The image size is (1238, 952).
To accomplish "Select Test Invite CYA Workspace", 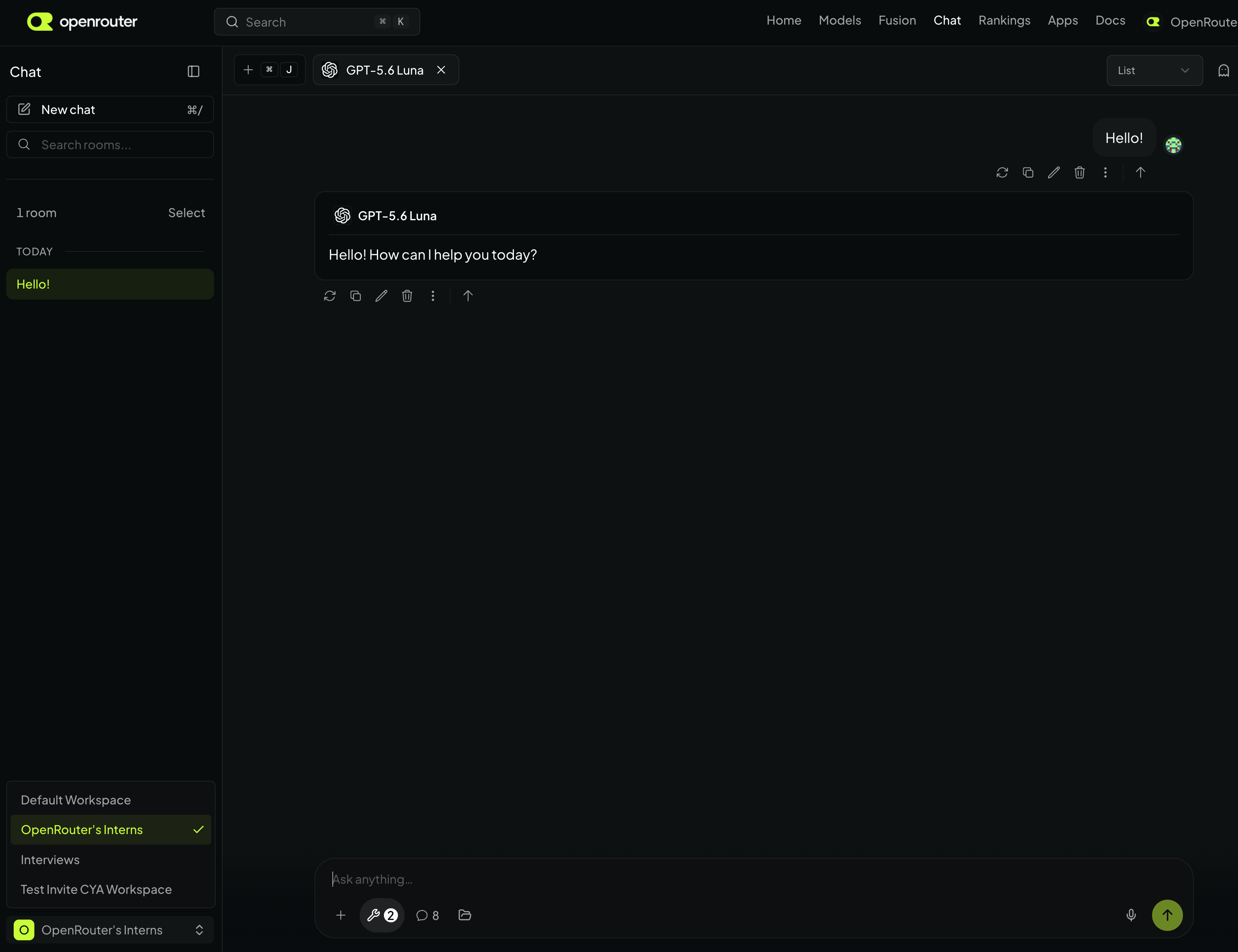I will pos(111,889).
